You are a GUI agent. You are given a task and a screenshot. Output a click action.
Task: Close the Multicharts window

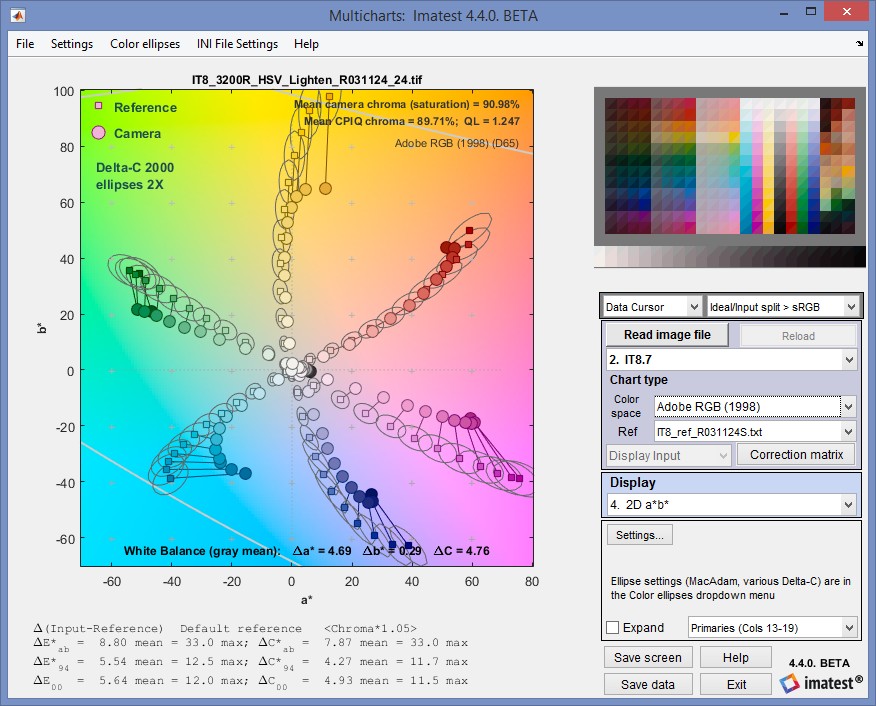point(848,11)
